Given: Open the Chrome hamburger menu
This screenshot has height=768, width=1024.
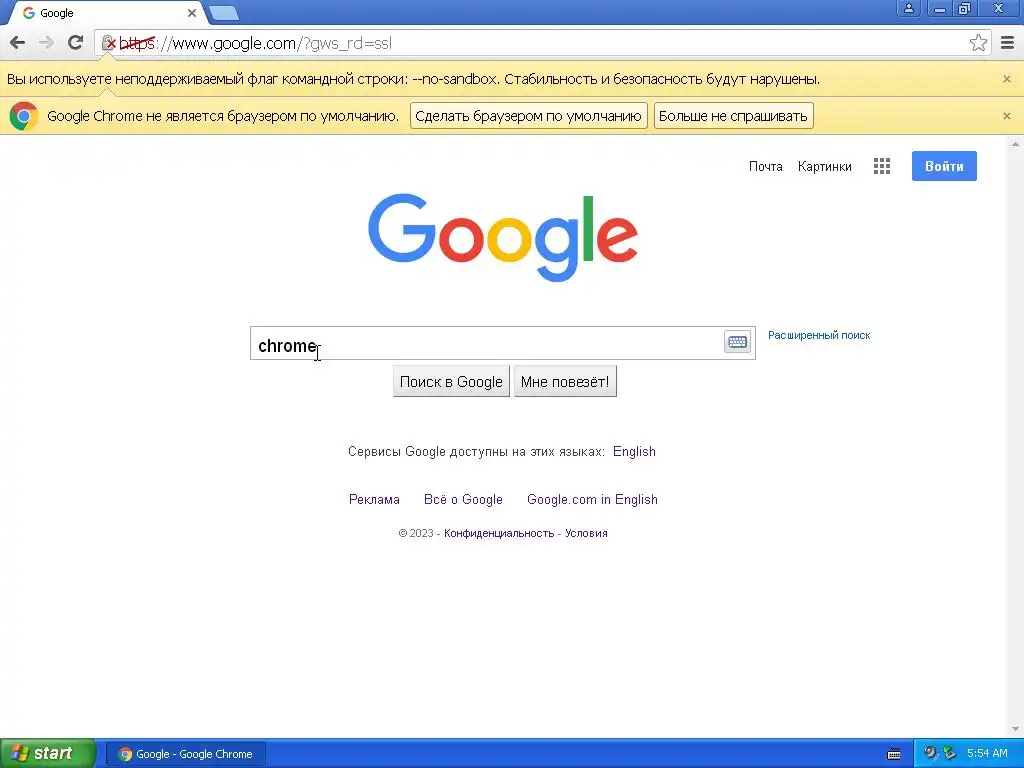Looking at the screenshot, I should click(1008, 43).
